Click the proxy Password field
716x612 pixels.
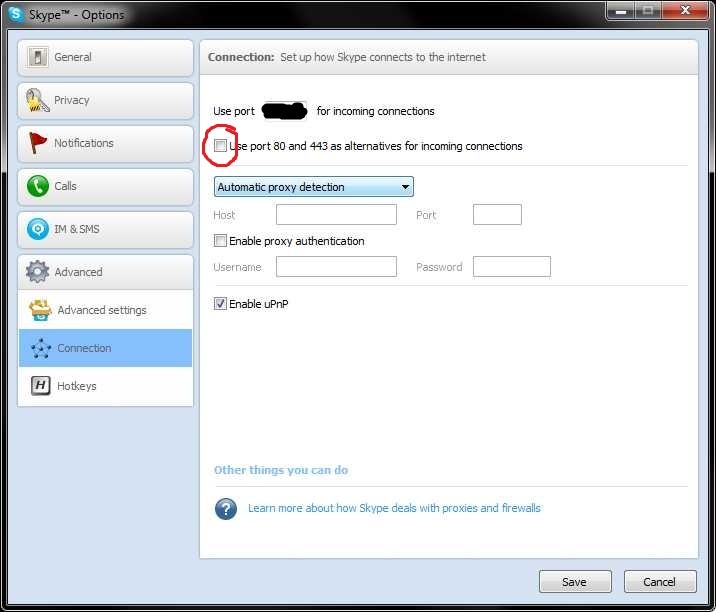[x=512, y=266]
